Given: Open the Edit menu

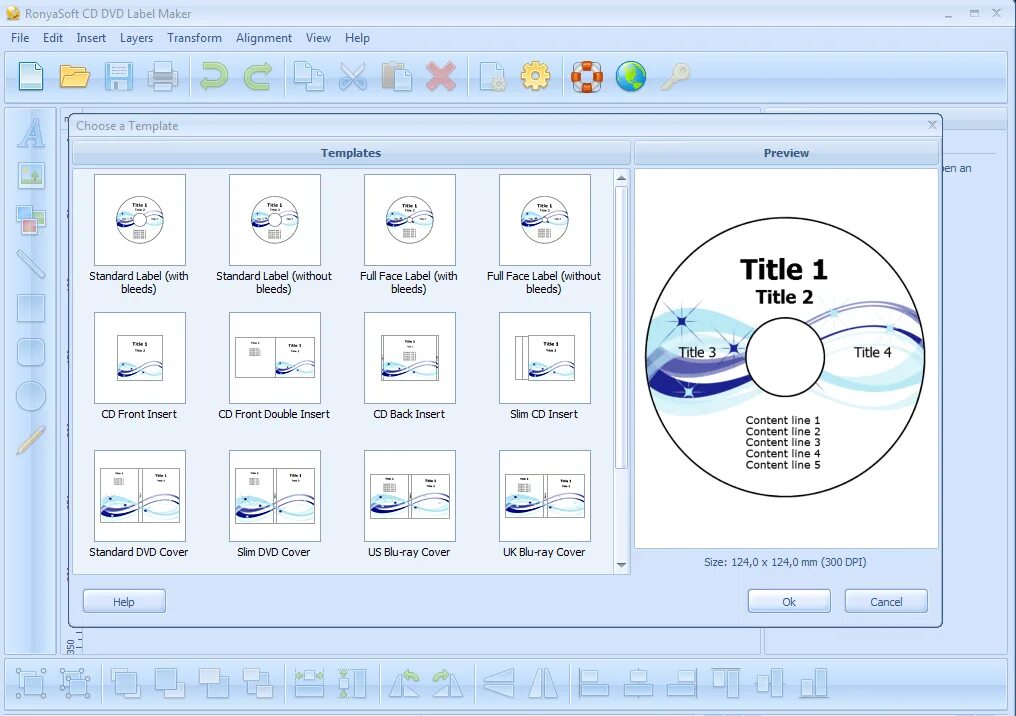Looking at the screenshot, I should [53, 38].
